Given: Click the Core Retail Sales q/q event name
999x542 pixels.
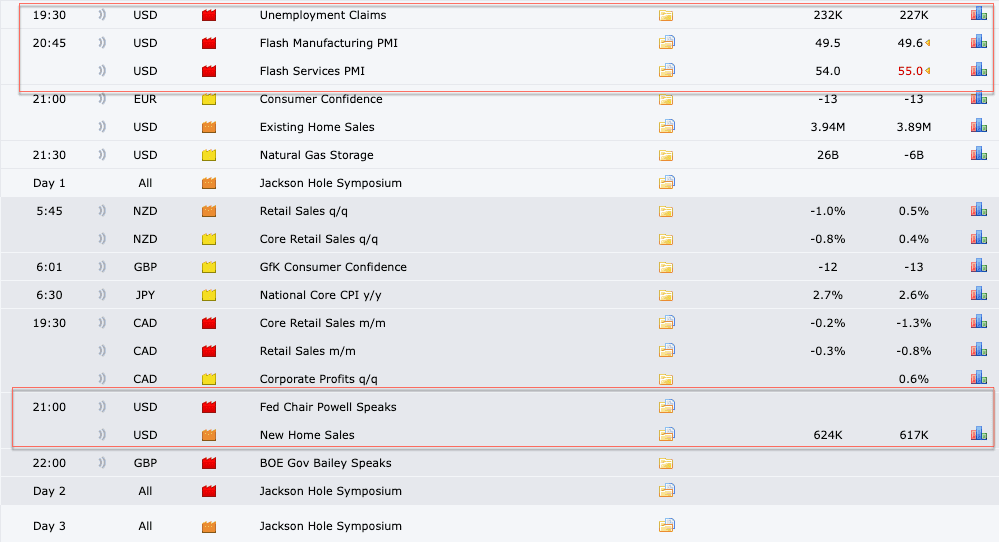Looking at the screenshot, I should tap(318, 239).
